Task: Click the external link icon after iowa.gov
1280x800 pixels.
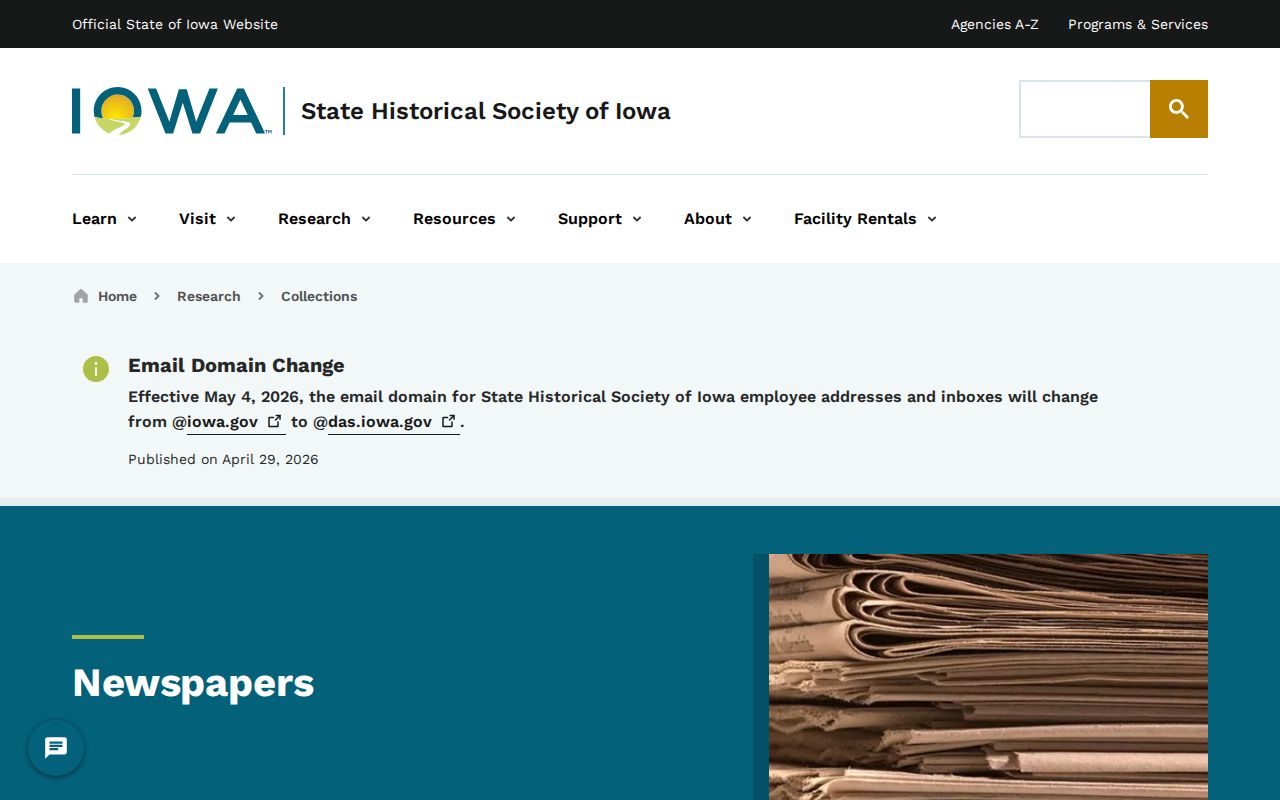Action: pyautogui.click(x=274, y=421)
